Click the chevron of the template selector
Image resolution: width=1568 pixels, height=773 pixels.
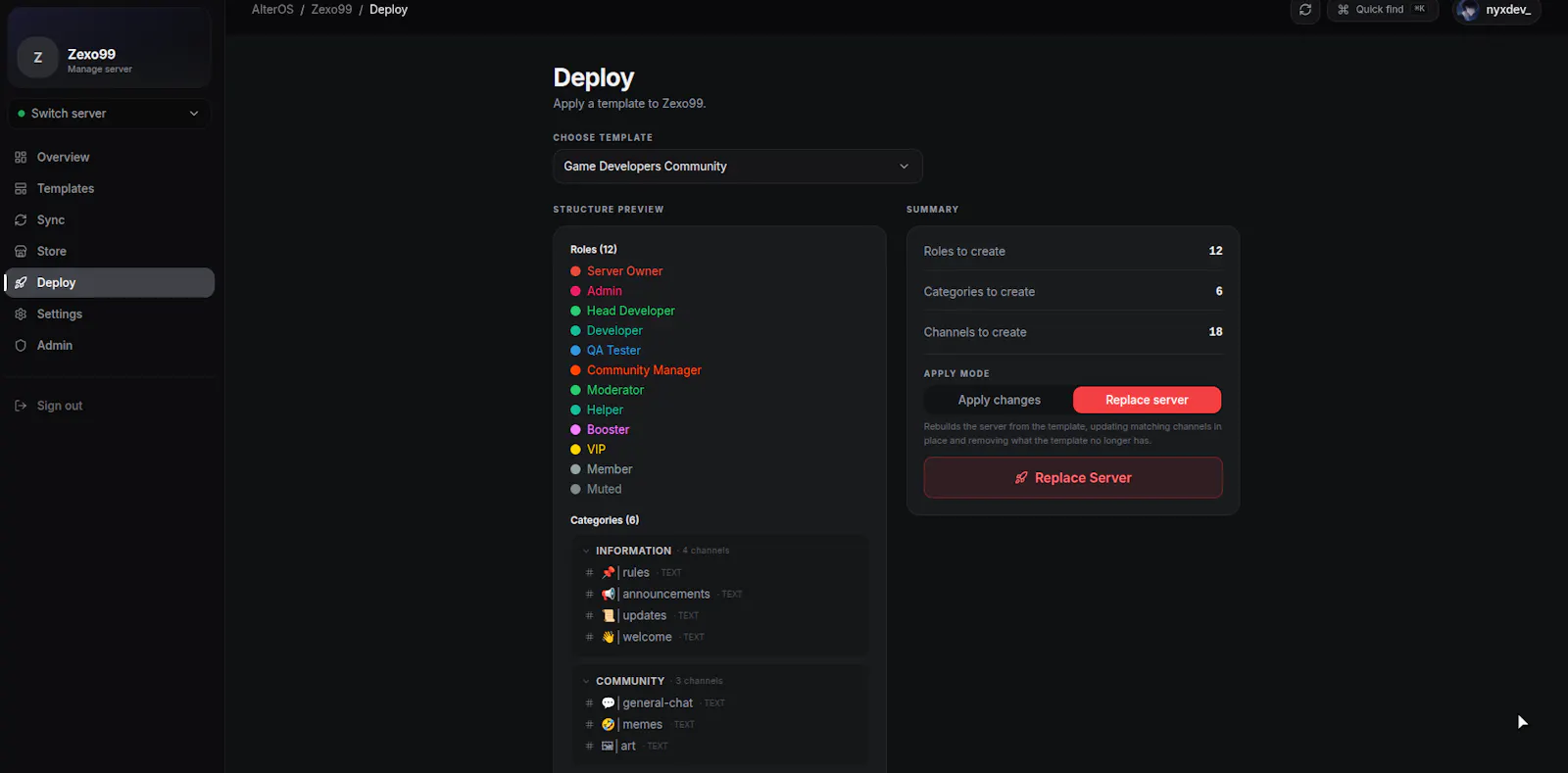coord(904,167)
